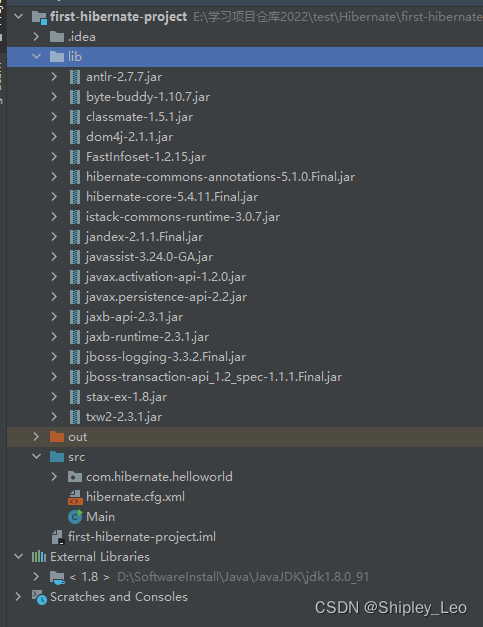Collapse the External Libraries node
Viewport: 483px width, 627px height.
[18, 557]
